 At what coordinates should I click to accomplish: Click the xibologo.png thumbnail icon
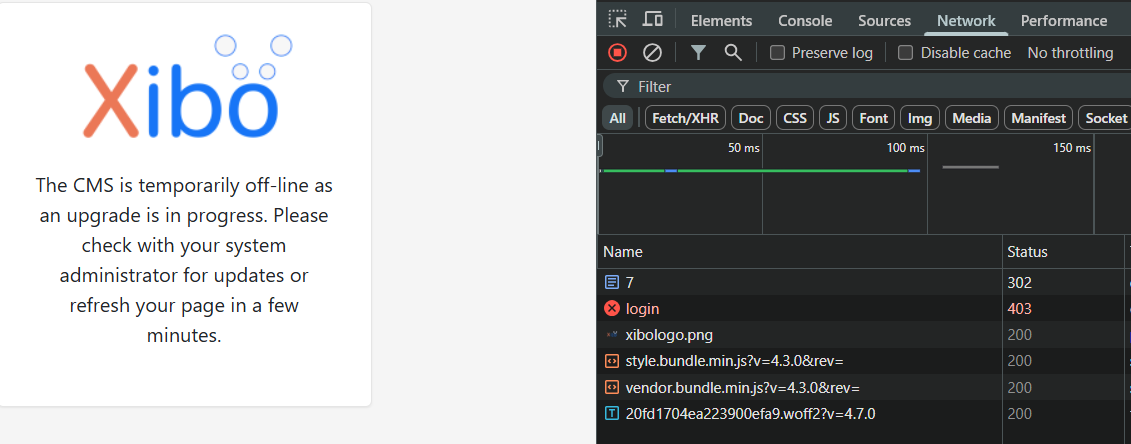click(x=612, y=335)
